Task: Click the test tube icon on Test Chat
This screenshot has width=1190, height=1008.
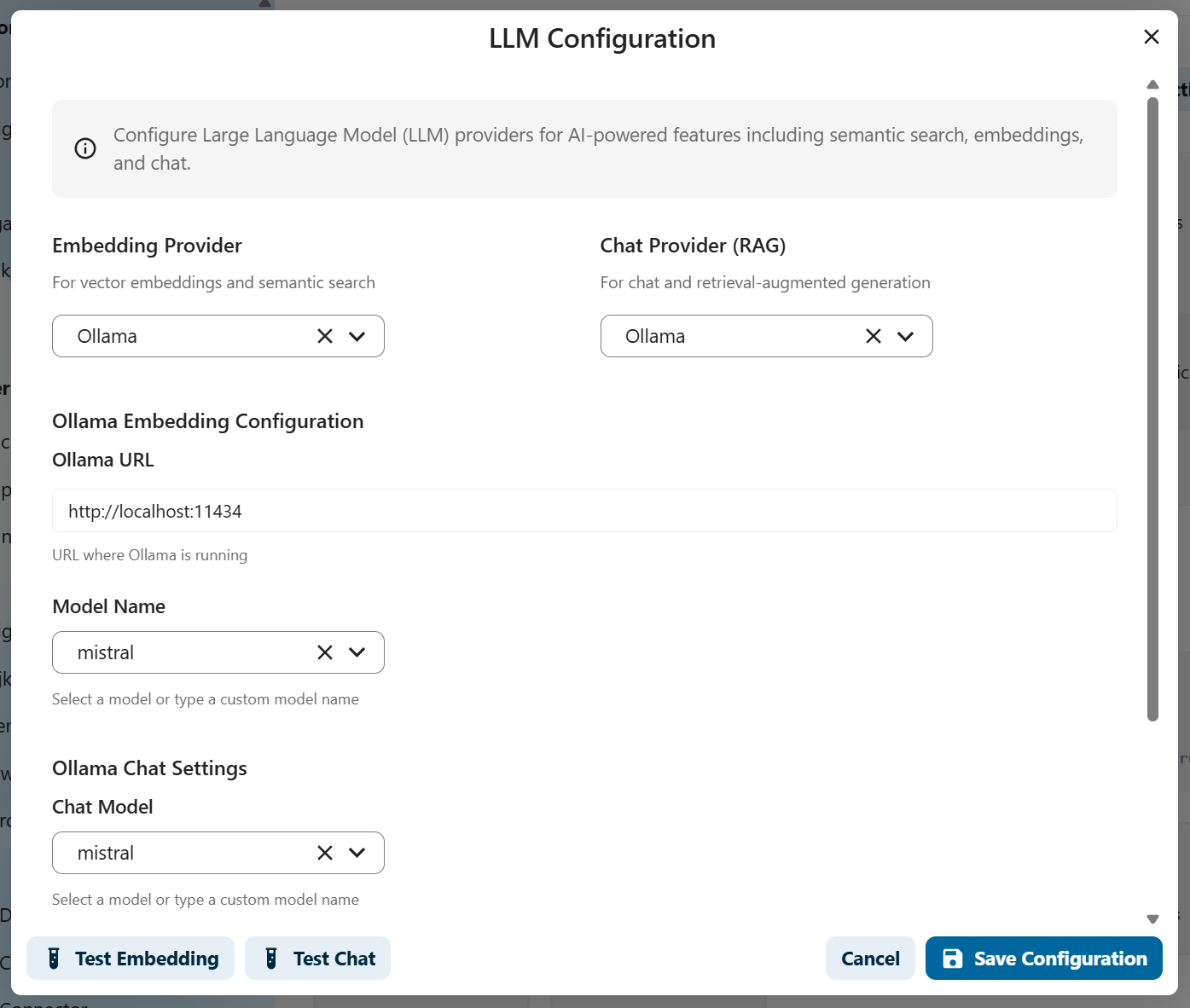Action: pos(271,958)
